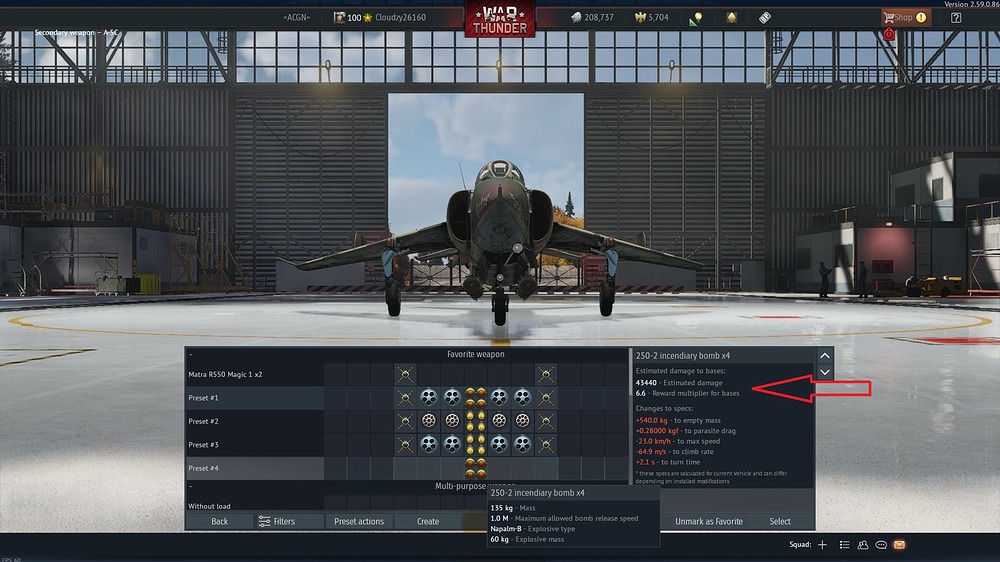The image size is (1000, 562).
Task: Click the -ACGN- squadron tag
Action: tap(297, 17)
